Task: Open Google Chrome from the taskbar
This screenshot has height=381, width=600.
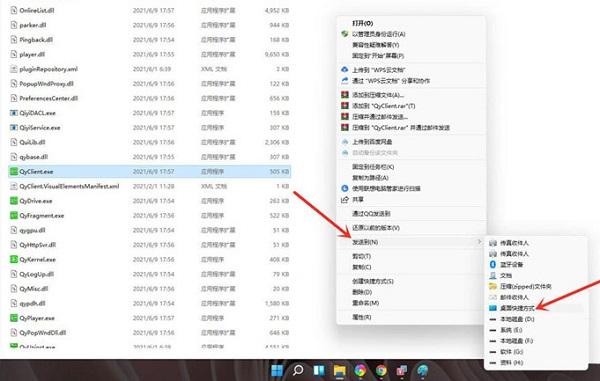Action: 381,370
